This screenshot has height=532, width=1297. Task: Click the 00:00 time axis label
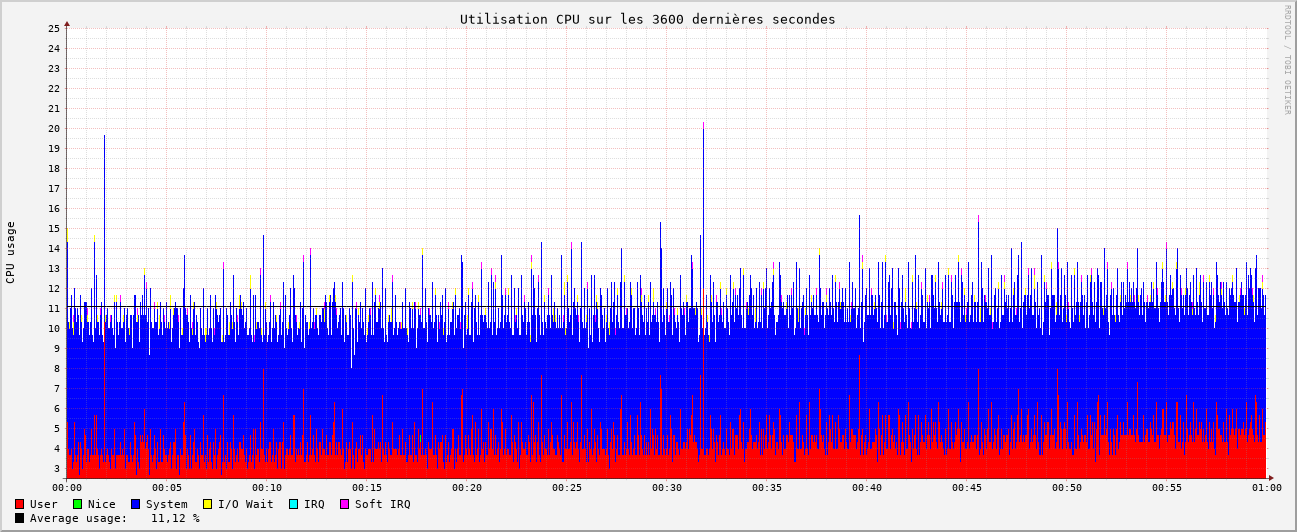(67, 488)
